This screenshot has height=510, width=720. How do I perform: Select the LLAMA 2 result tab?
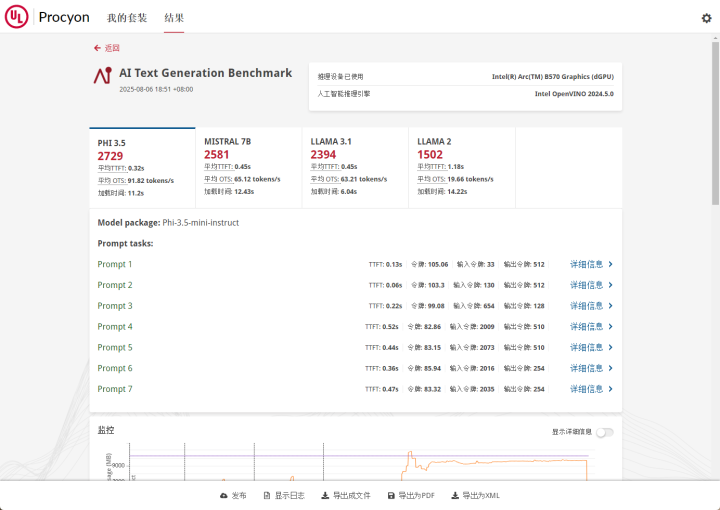tap(462, 168)
